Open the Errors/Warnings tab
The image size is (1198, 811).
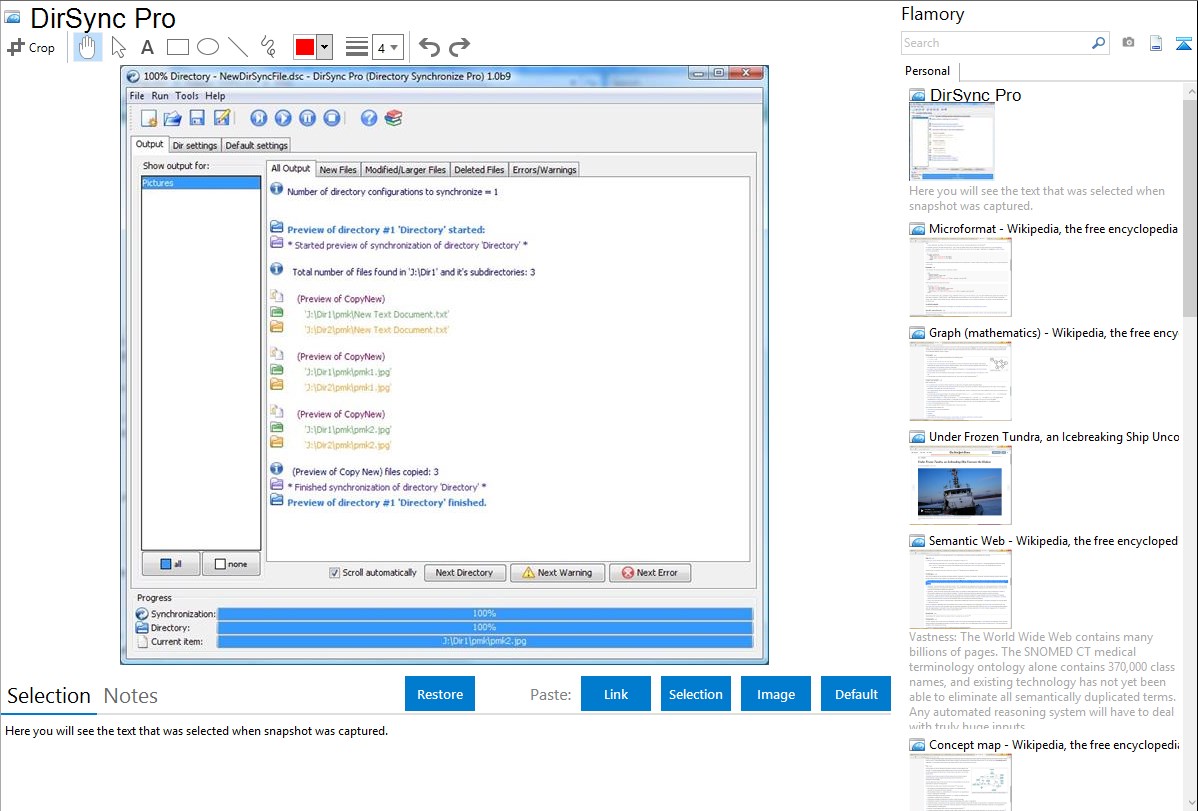(x=544, y=170)
